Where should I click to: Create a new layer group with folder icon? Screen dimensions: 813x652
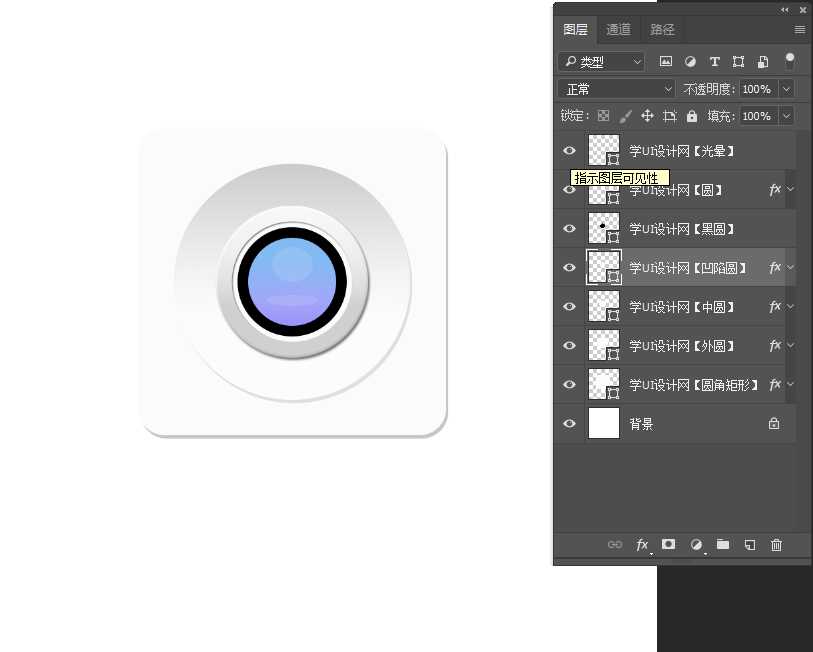(723, 545)
